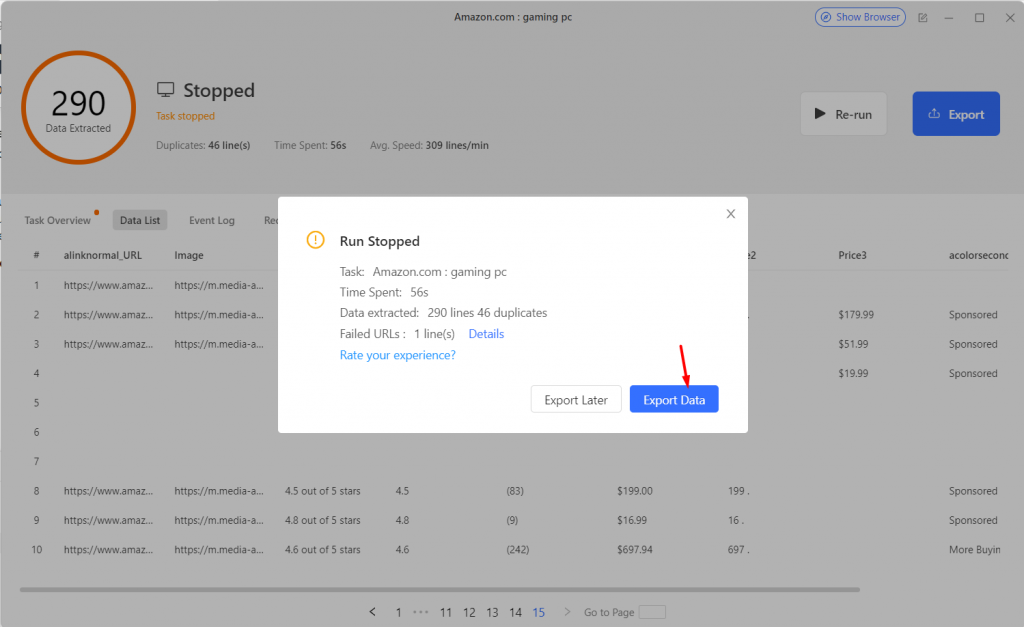Close the Run Stopped dialog
Image resolution: width=1024 pixels, height=627 pixels.
click(731, 214)
